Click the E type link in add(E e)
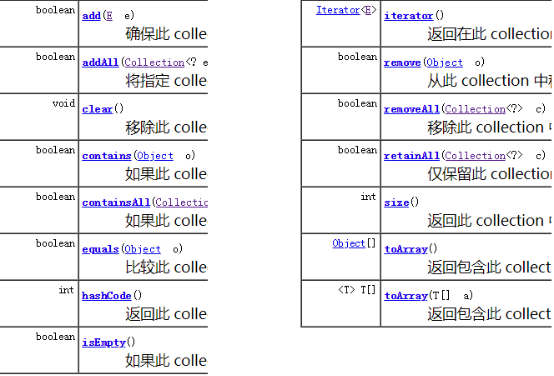 click(109, 16)
